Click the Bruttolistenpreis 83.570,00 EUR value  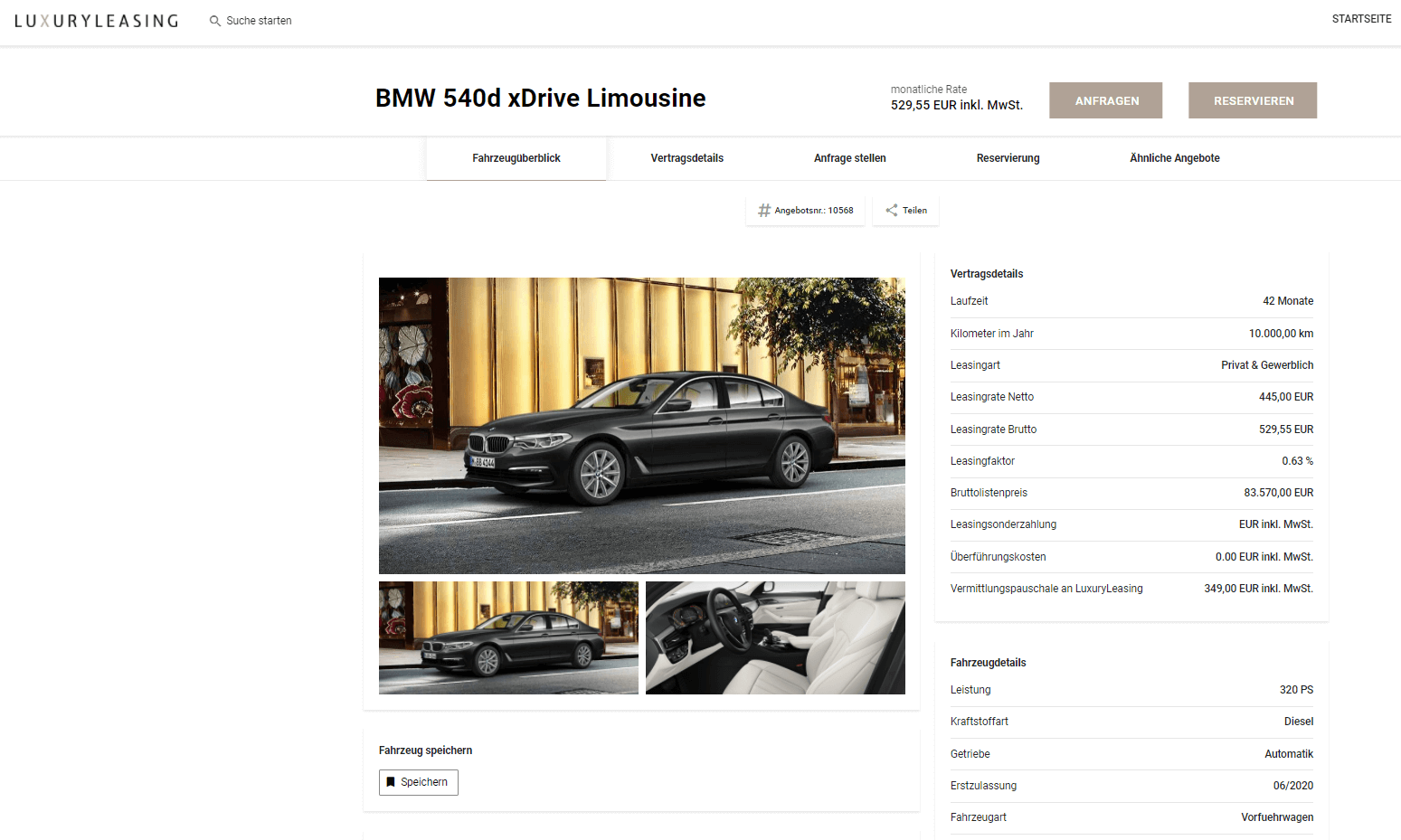(1279, 493)
